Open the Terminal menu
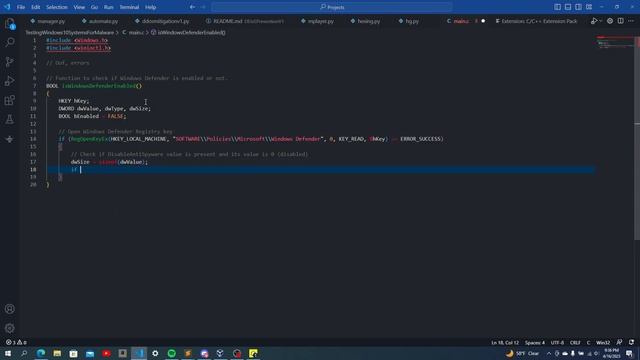 point(129,7)
